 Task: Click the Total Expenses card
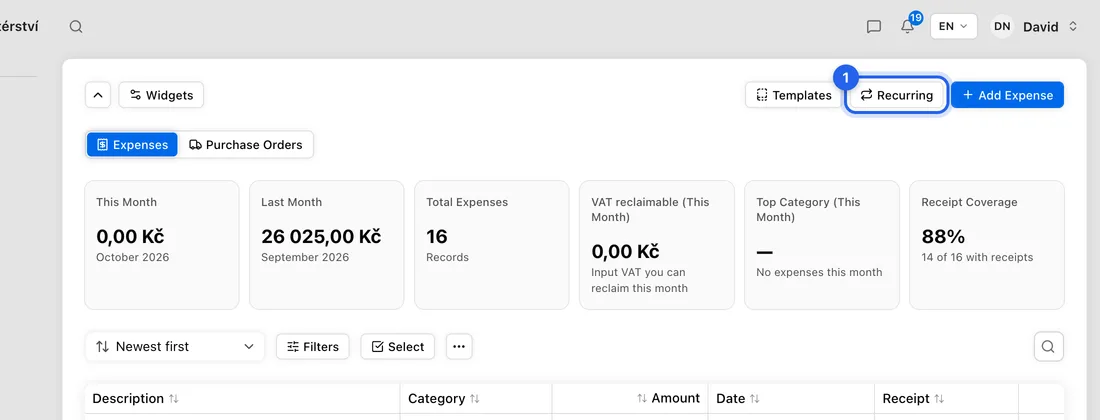[491, 245]
